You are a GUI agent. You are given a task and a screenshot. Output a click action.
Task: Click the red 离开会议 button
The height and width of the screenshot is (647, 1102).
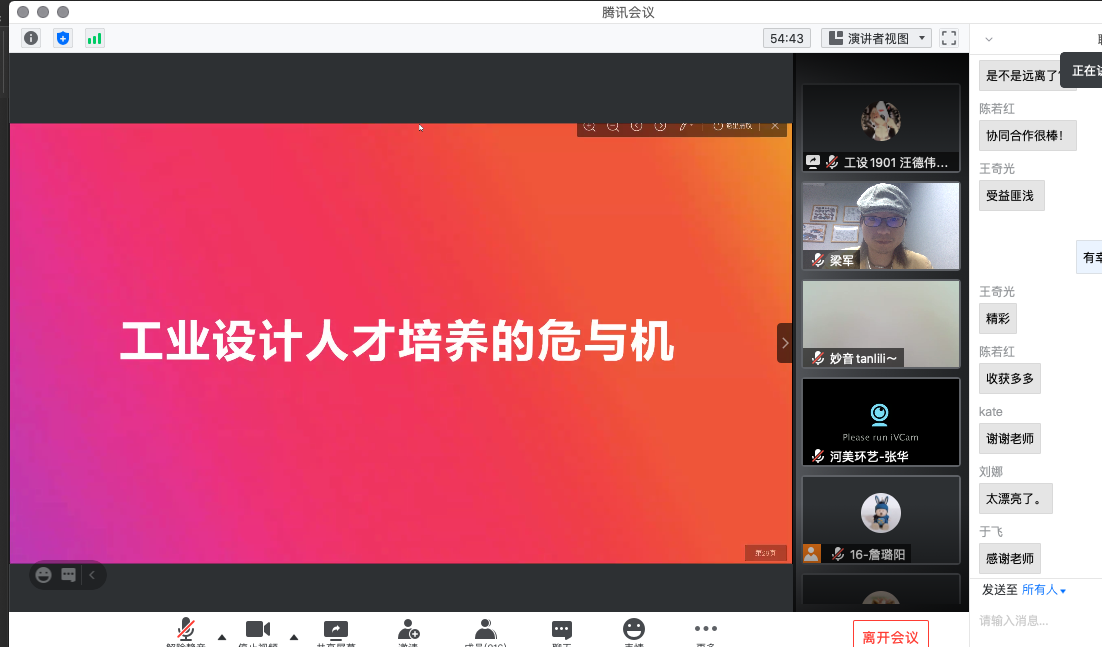[890, 637]
